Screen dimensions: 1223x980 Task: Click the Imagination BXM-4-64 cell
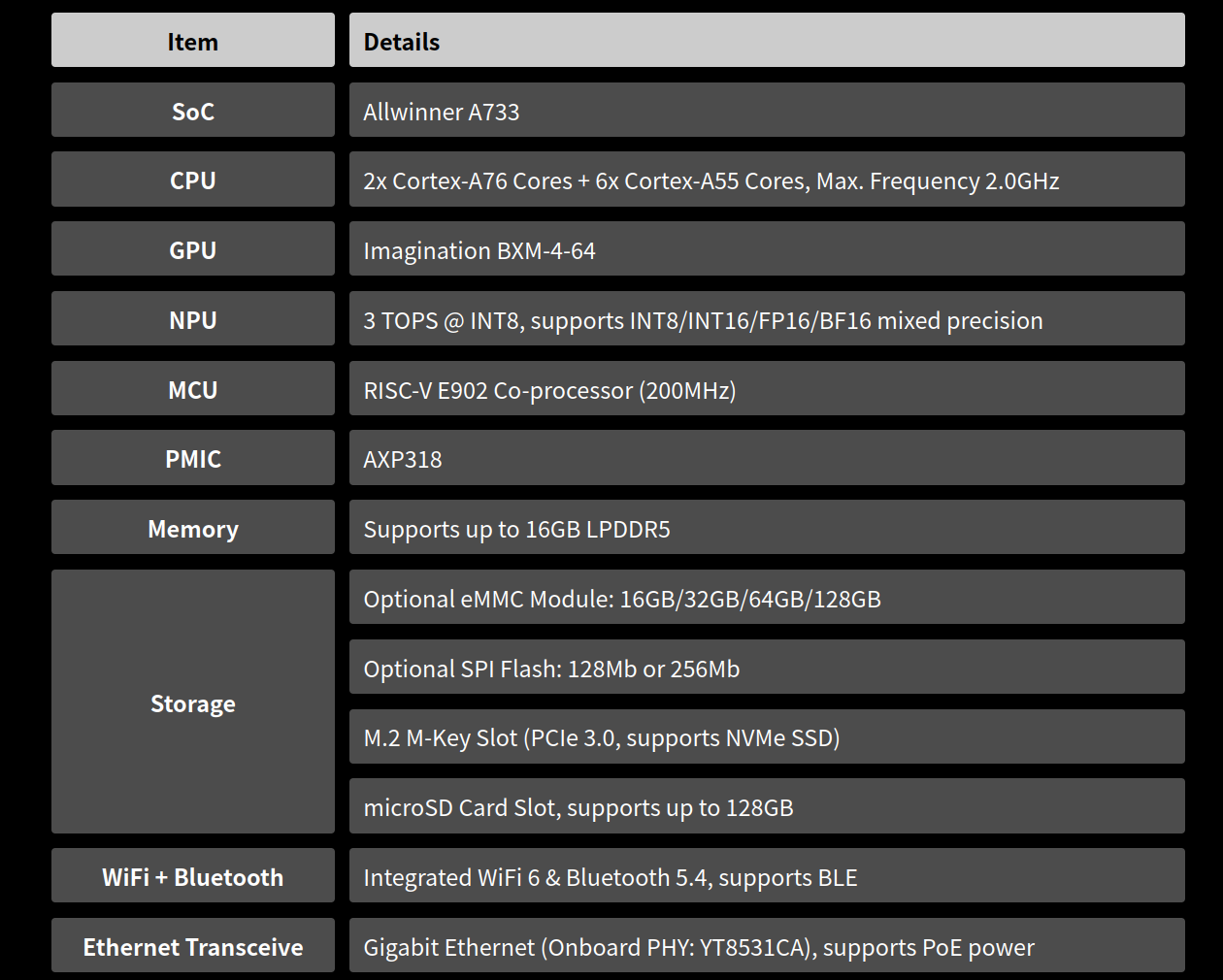click(x=479, y=250)
